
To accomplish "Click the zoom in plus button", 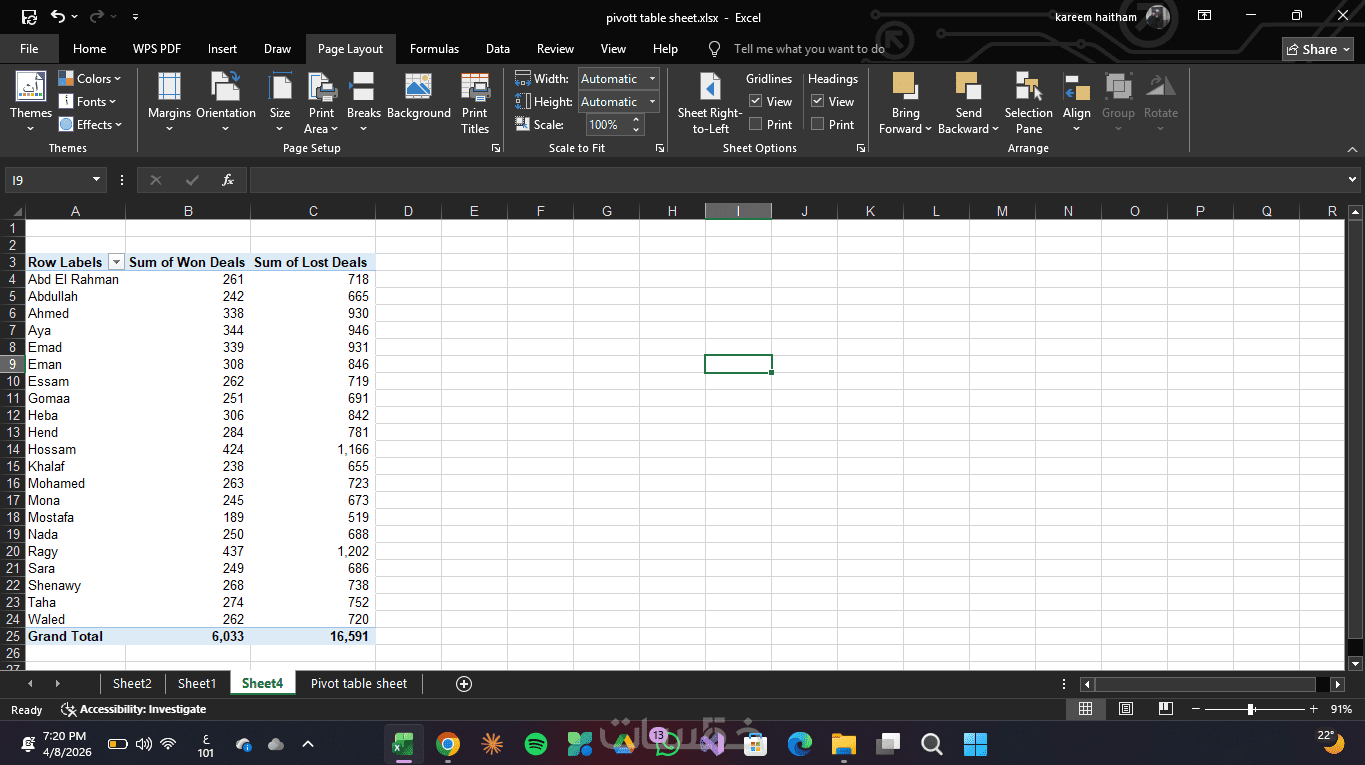I will pyautogui.click(x=1313, y=709).
